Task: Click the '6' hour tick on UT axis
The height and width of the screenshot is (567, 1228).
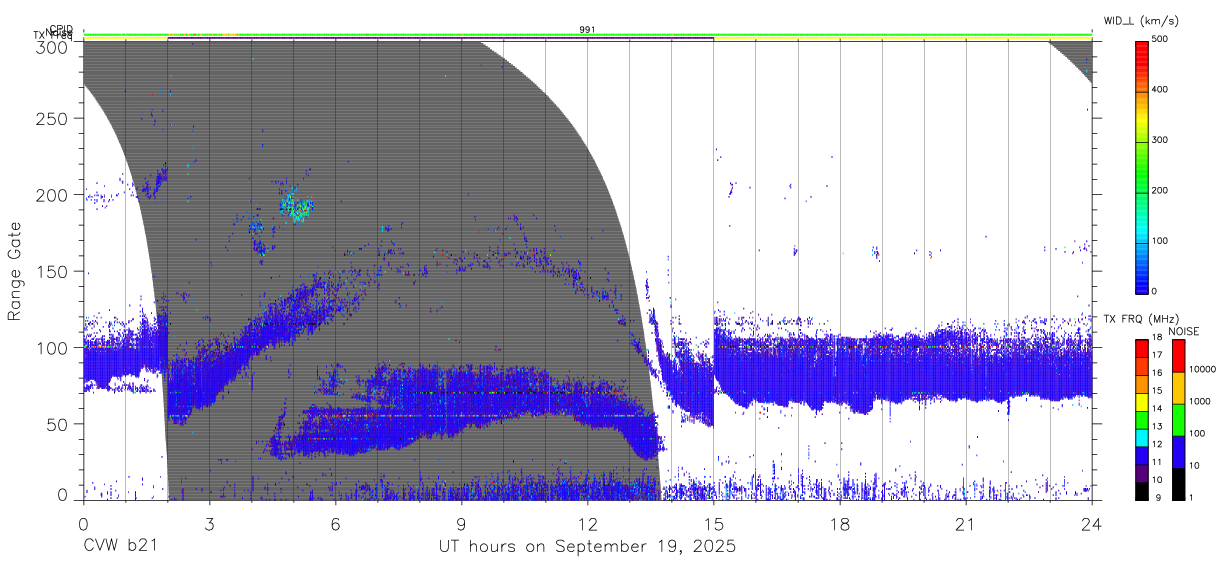Action: click(x=335, y=524)
